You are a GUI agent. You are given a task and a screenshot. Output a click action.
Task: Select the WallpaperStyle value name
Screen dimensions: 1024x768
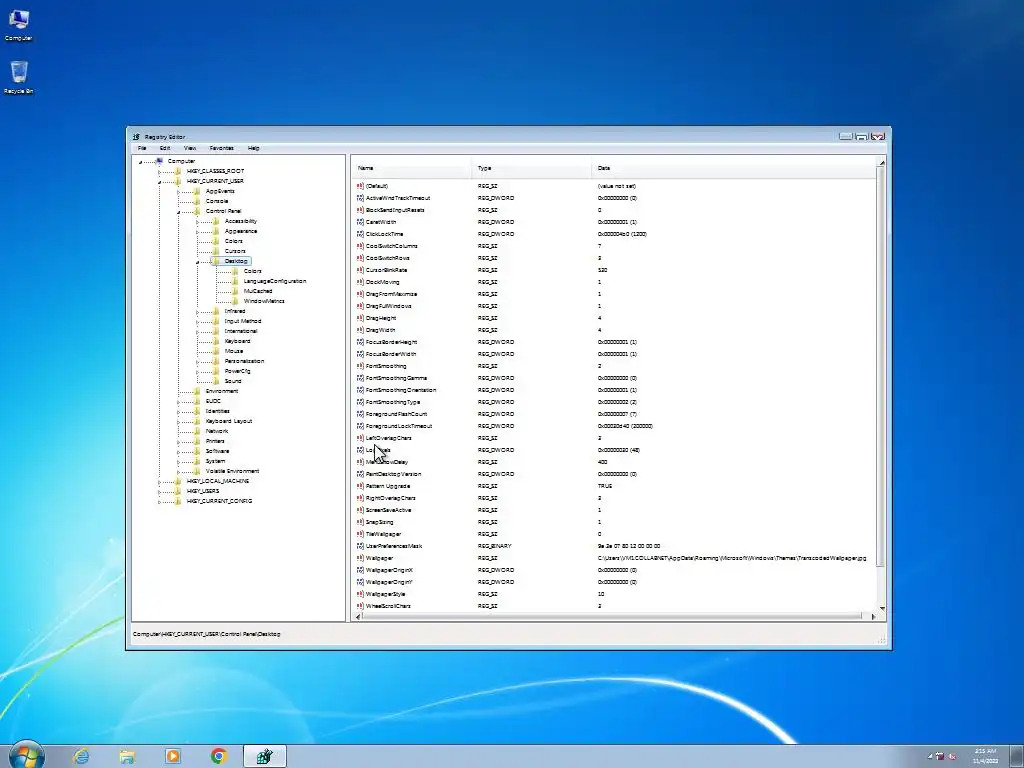(x=385, y=594)
